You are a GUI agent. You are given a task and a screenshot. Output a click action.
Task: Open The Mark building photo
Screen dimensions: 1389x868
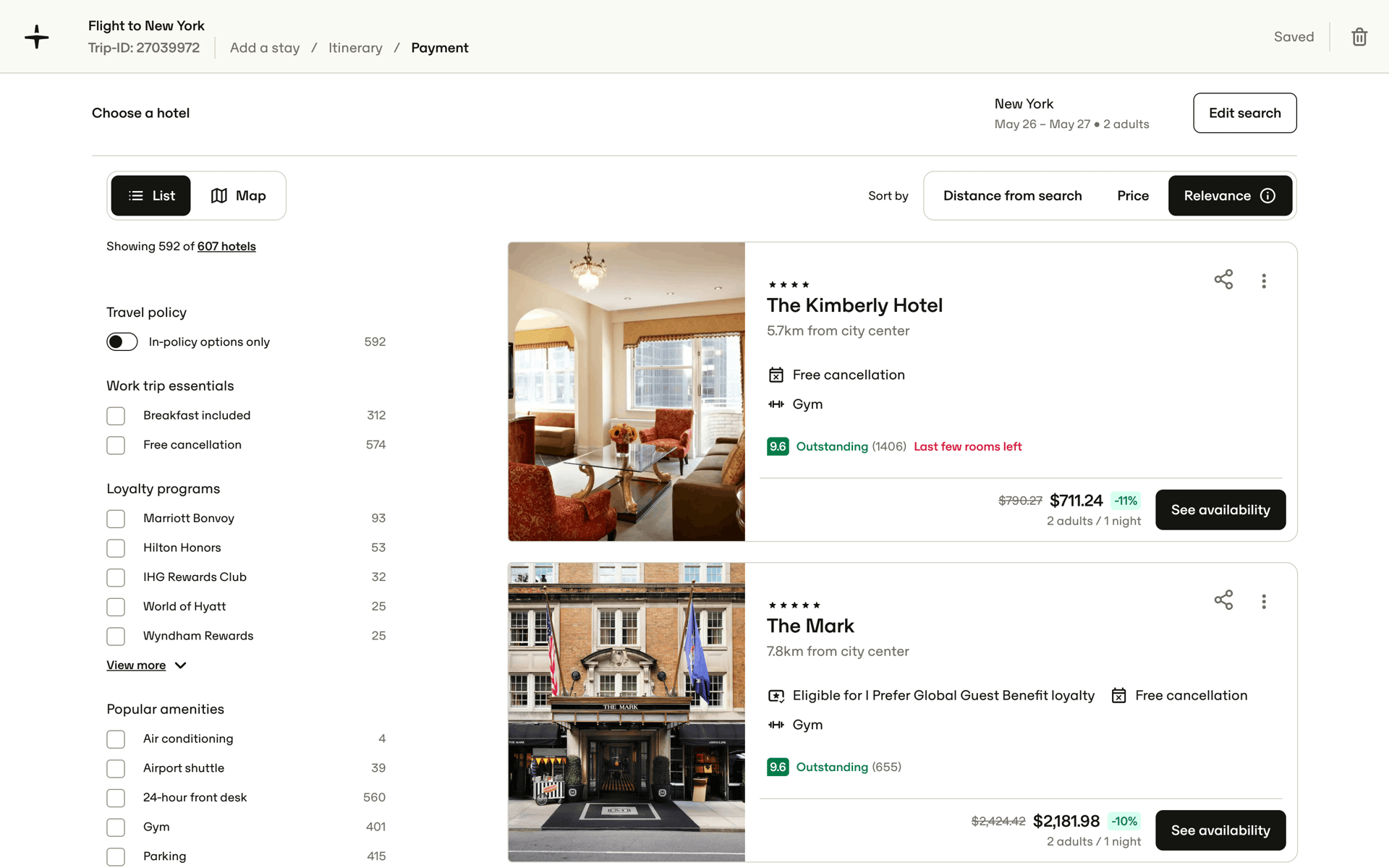click(x=626, y=712)
